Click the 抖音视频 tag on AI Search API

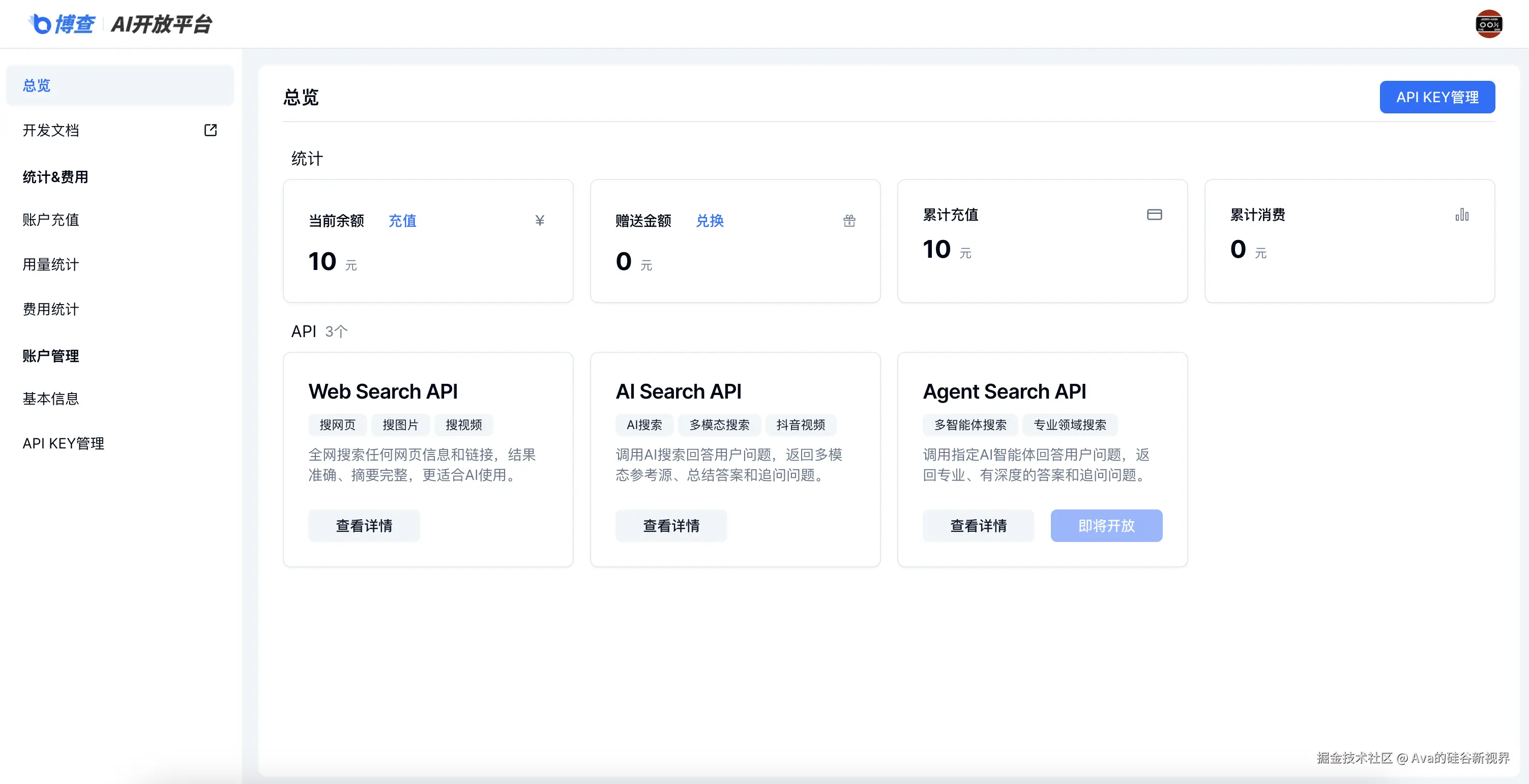(800, 425)
